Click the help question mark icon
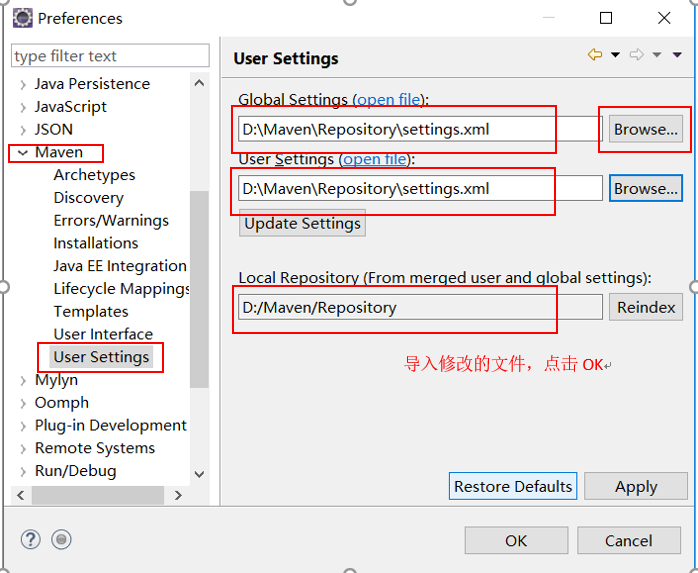This screenshot has height=573, width=698. 31,540
